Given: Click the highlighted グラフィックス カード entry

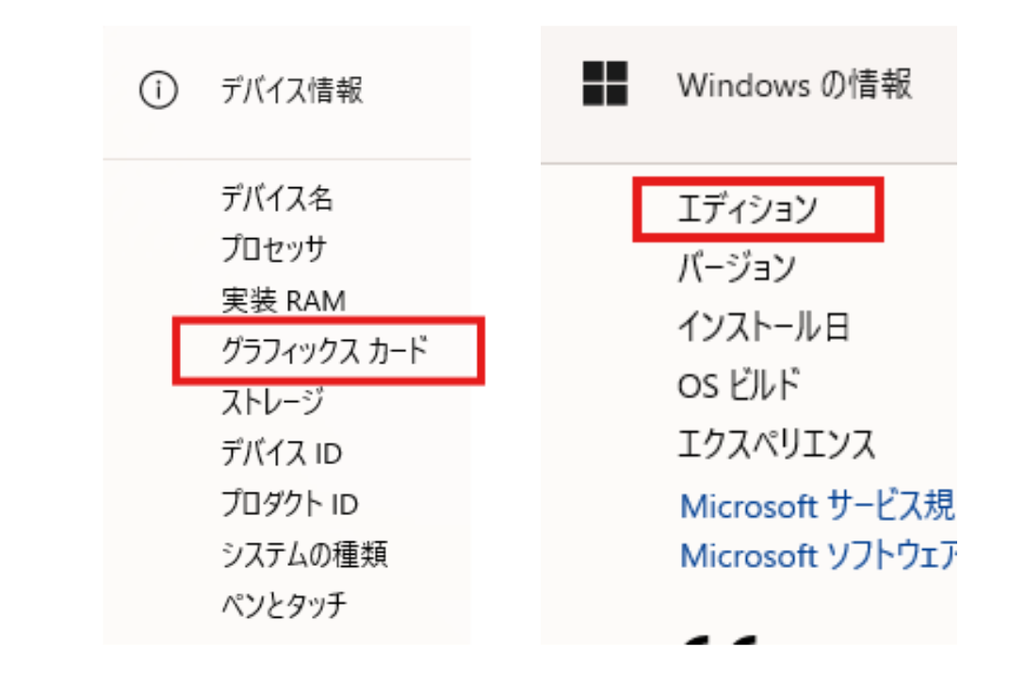Looking at the screenshot, I should (325, 351).
